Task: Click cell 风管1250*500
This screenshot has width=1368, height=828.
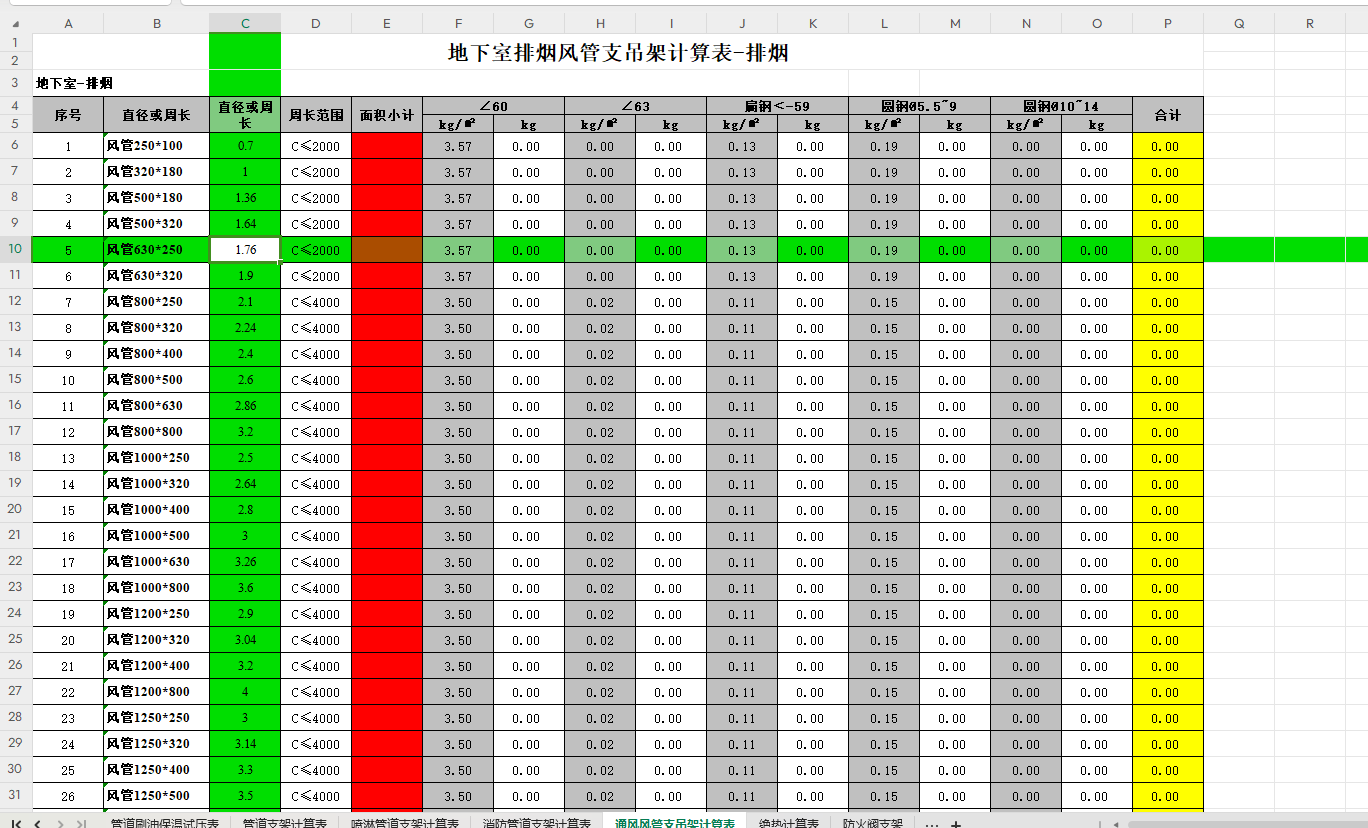Action: [156, 796]
